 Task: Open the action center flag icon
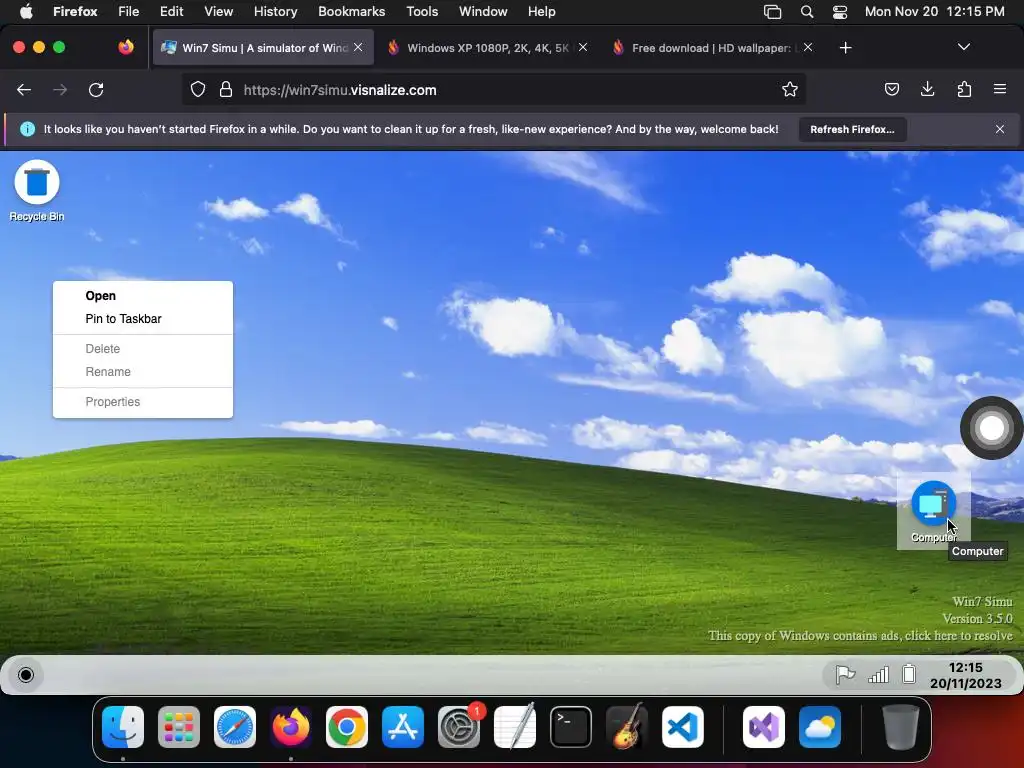[x=845, y=674]
